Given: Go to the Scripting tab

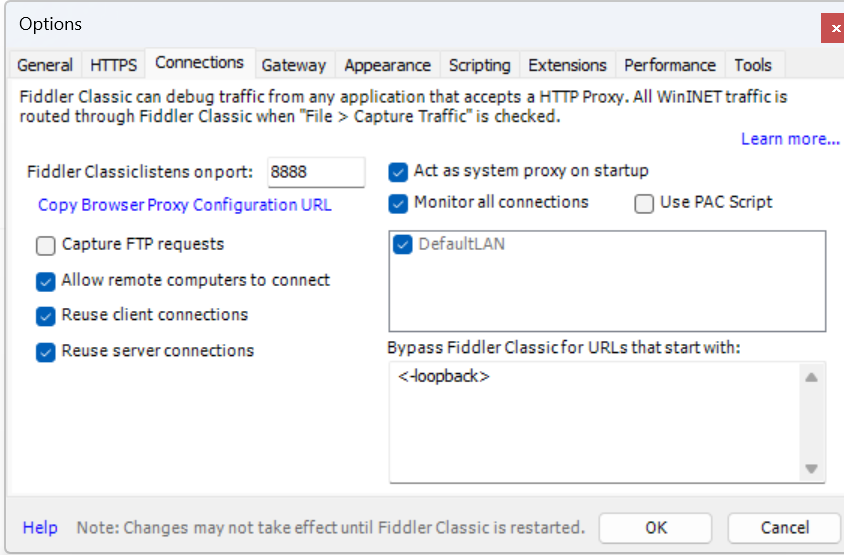Looking at the screenshot, I should click(x=480, y=65).
